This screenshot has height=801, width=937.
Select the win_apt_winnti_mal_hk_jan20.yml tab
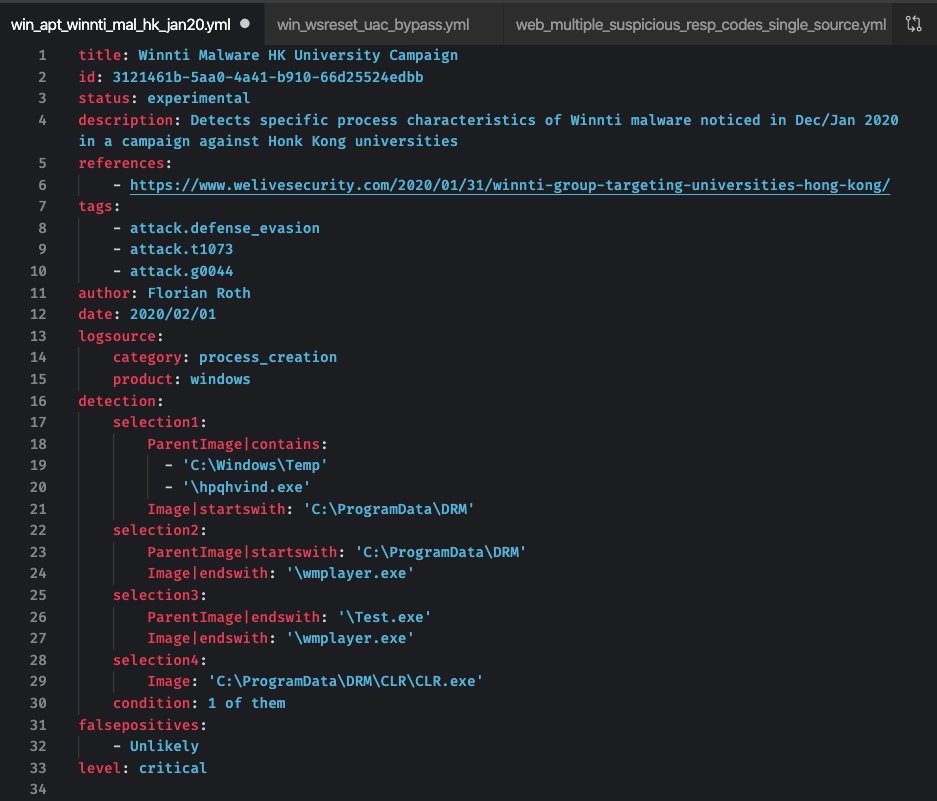(120, 25)
